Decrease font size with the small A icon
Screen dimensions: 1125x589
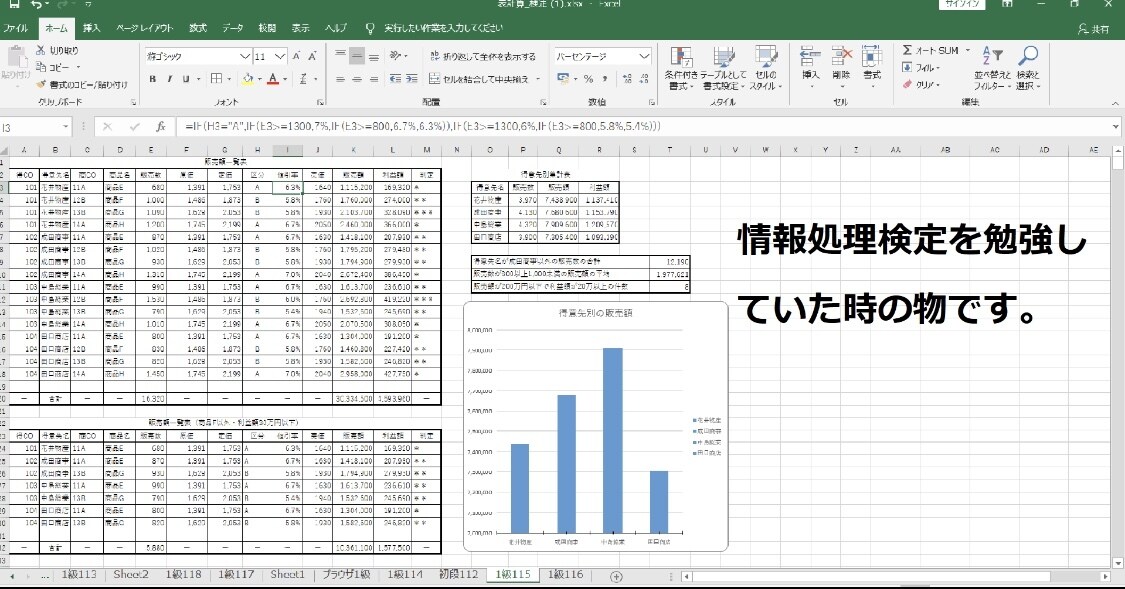click(313, 56)
